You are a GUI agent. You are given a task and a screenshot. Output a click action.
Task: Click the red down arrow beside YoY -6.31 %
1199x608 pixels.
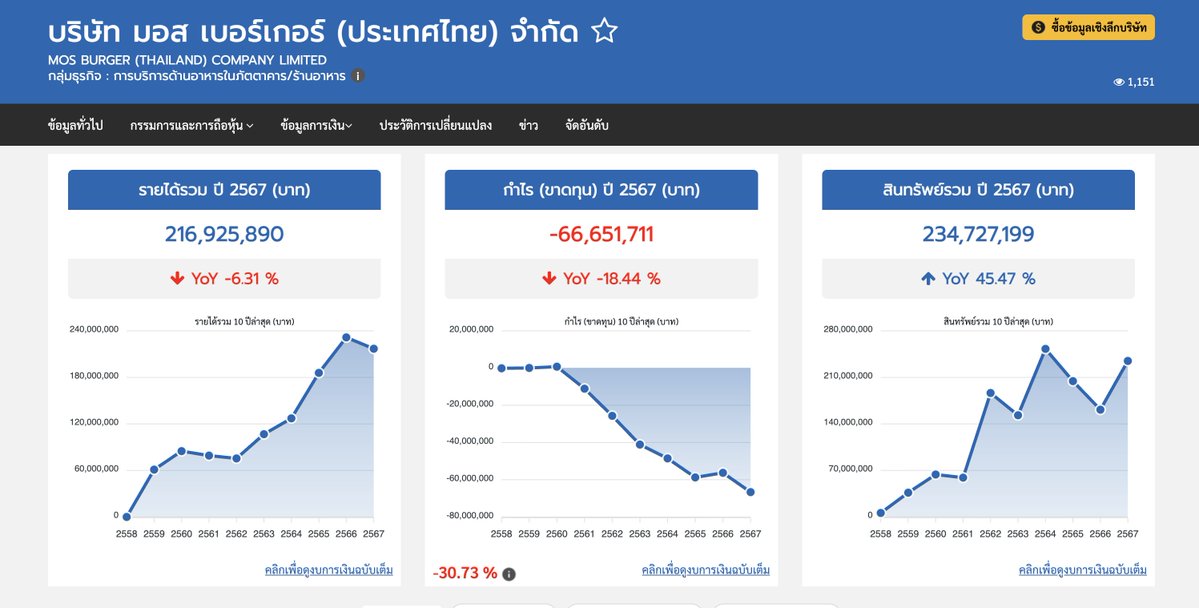[177, 278]
